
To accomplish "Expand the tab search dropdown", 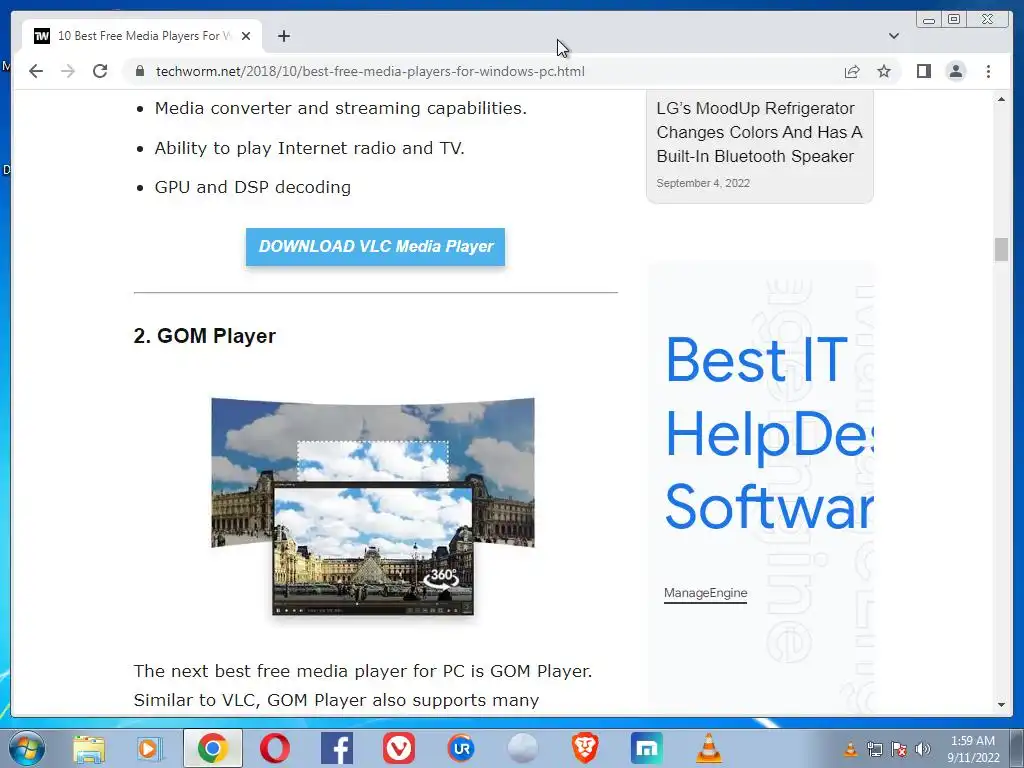I will coord(893,36).
